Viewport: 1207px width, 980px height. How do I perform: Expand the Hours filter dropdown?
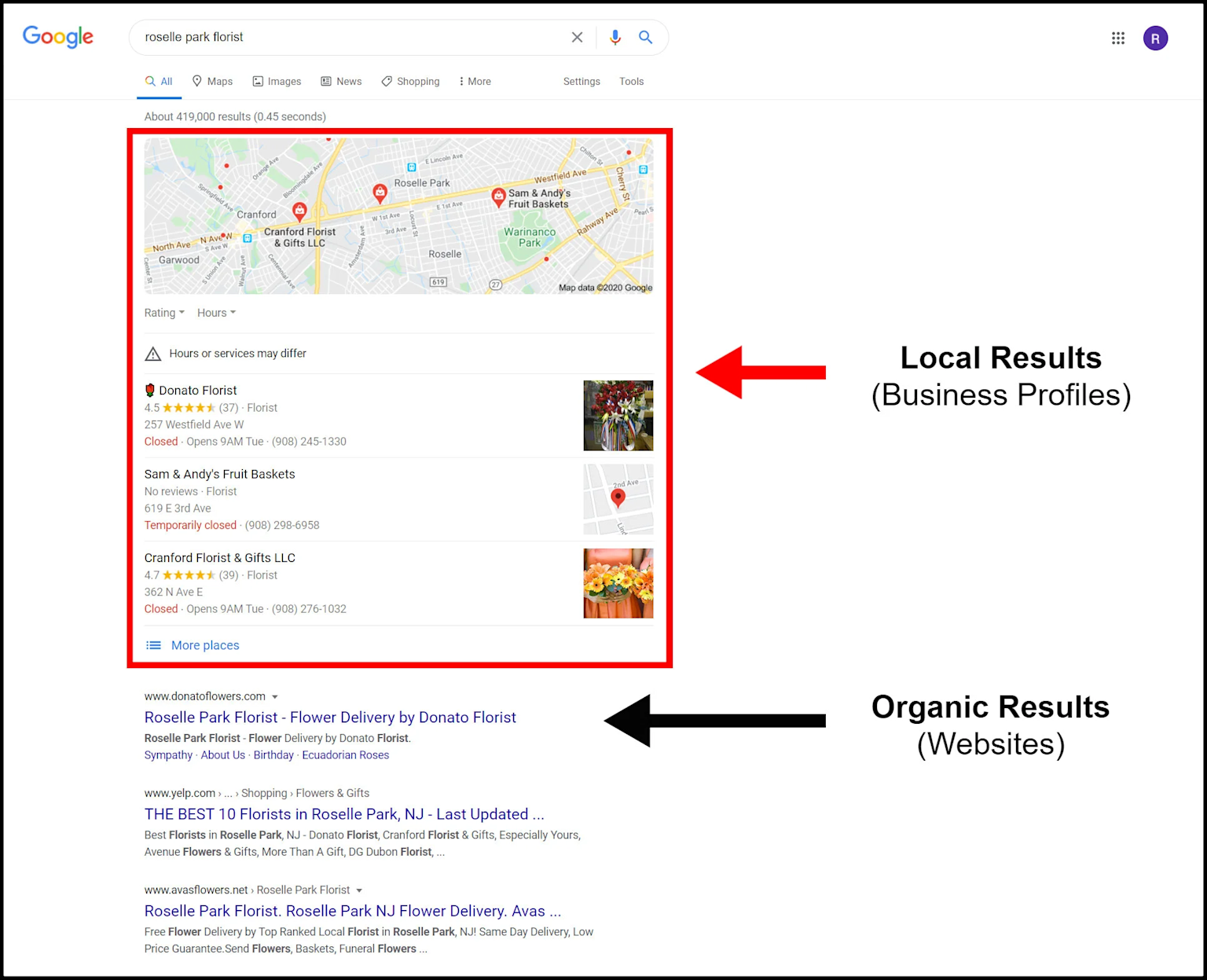pos(216,313)
